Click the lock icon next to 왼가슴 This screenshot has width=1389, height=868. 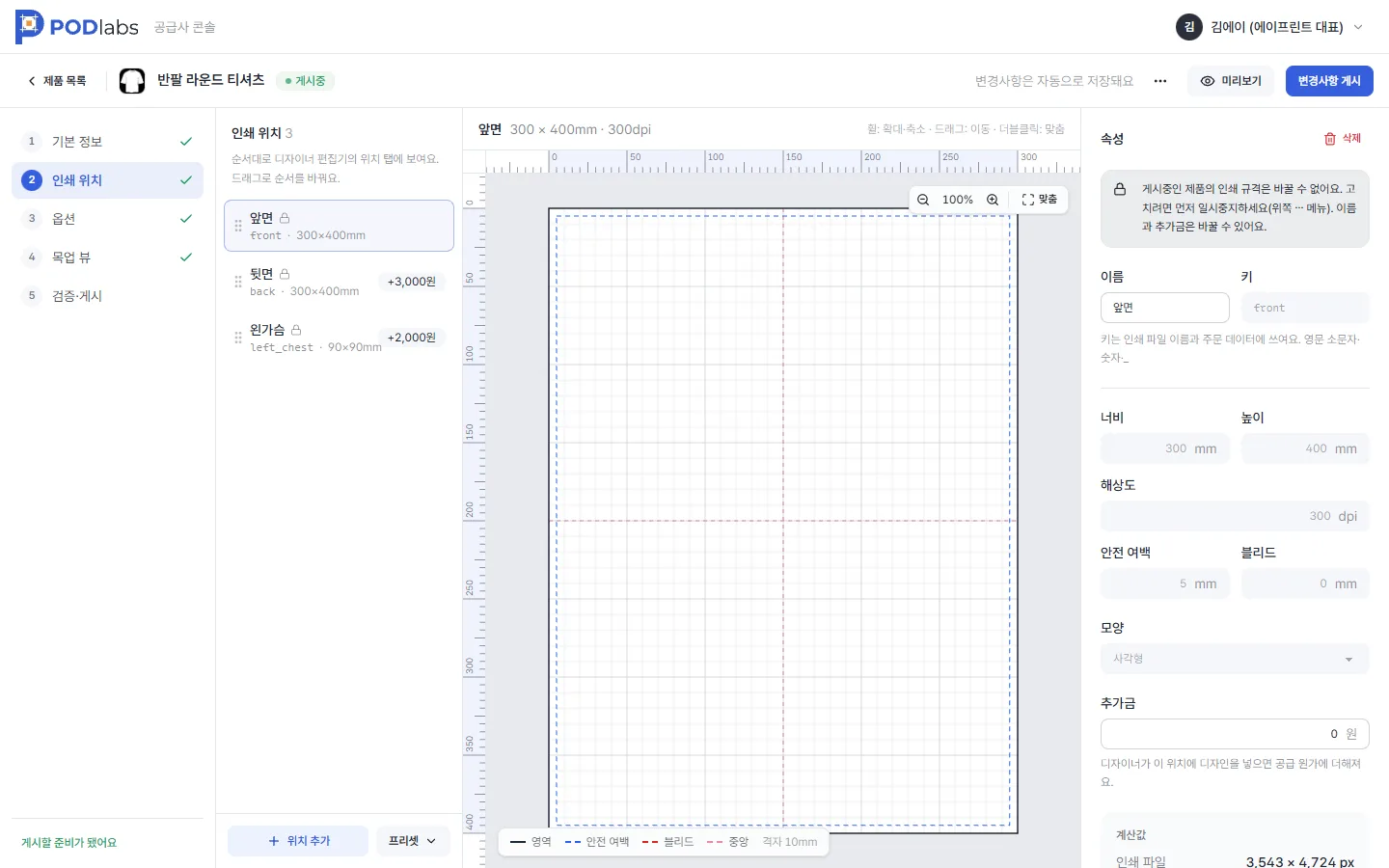296,330
